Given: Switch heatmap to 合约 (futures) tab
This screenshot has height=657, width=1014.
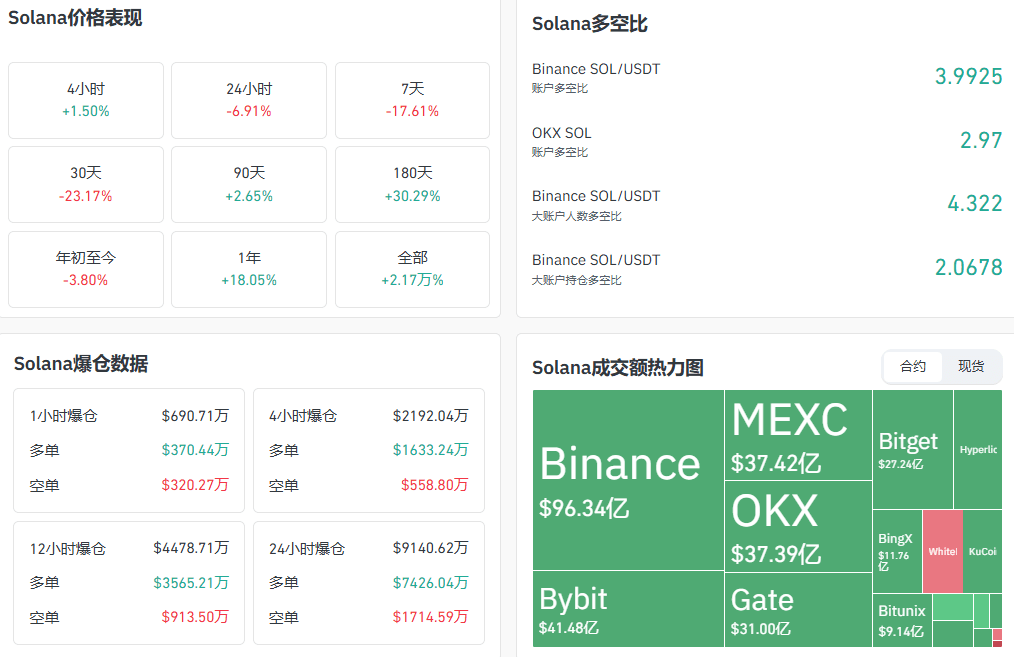Looking at the screenshot, I should (913, 367).
